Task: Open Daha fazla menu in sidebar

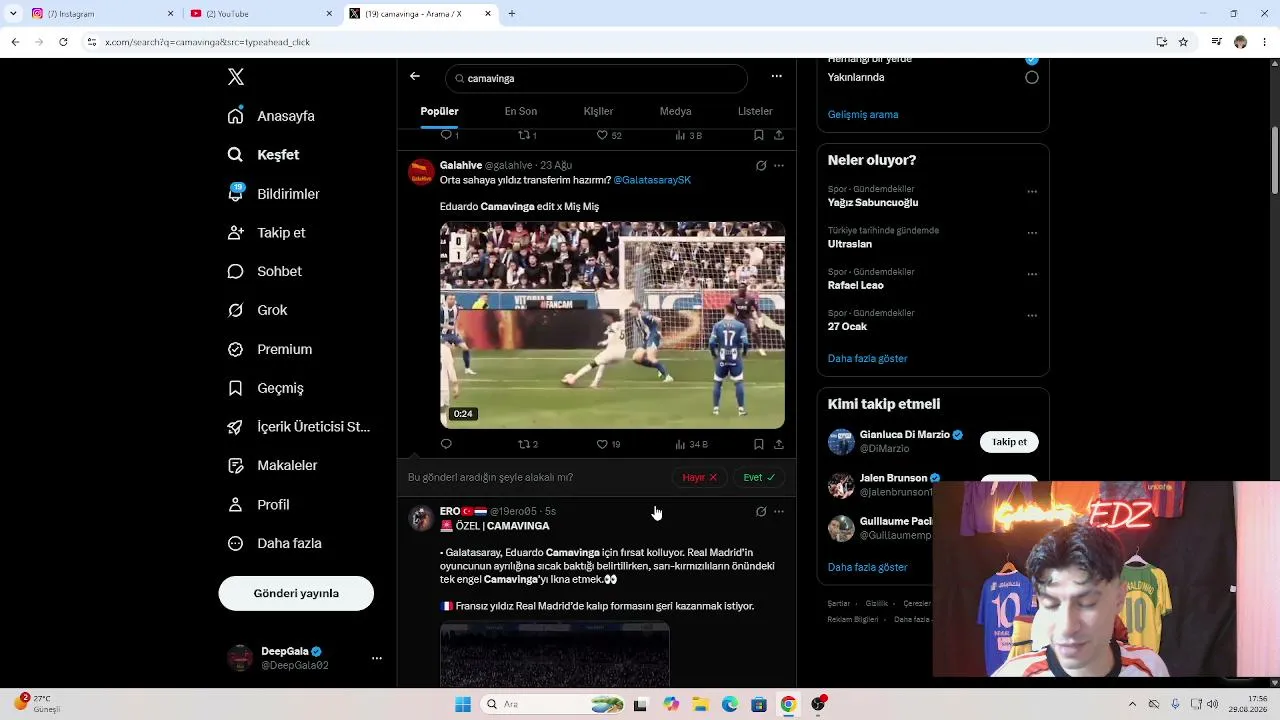Action: pos(274,544)
